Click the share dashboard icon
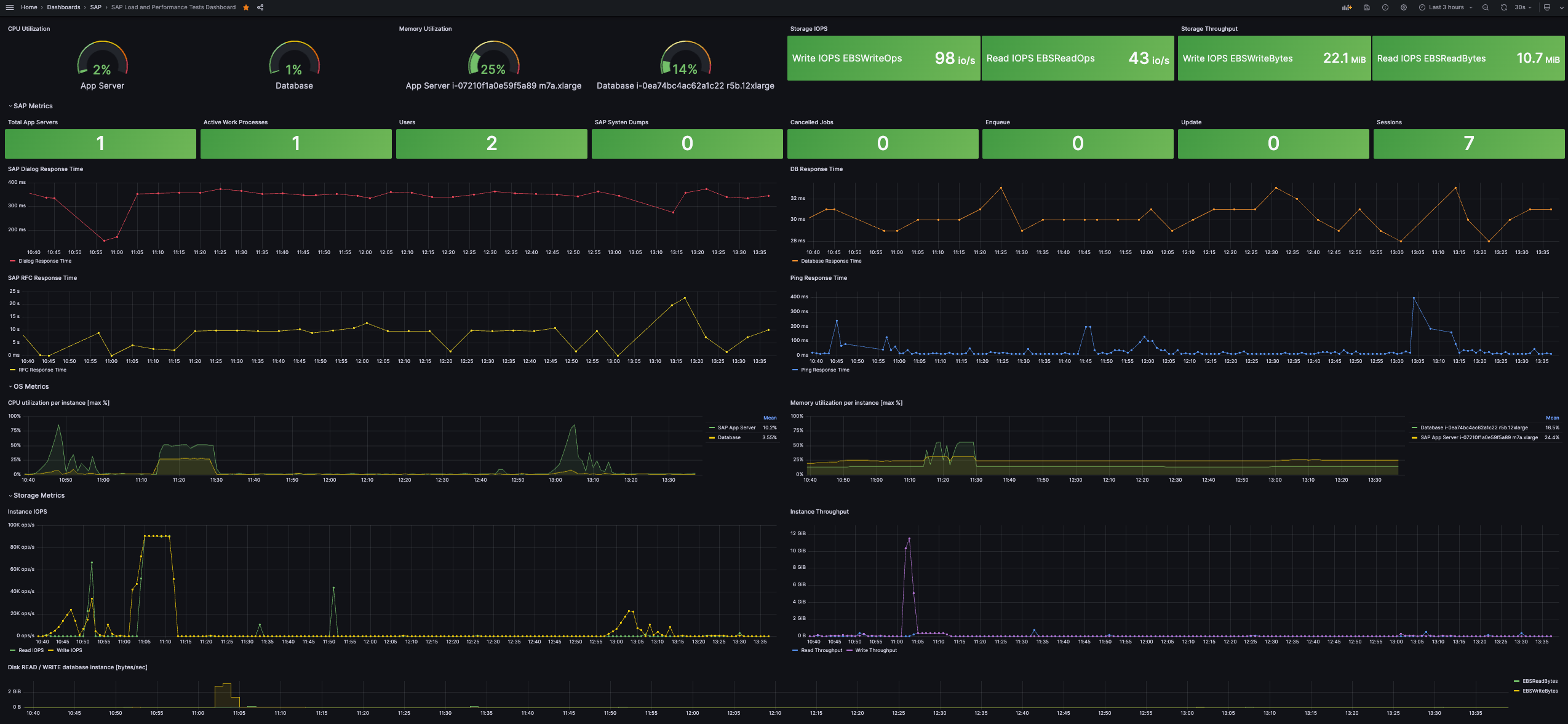The height and width of the screenshot is (724, 1568). pyautogui.click(x=260, y=7)
